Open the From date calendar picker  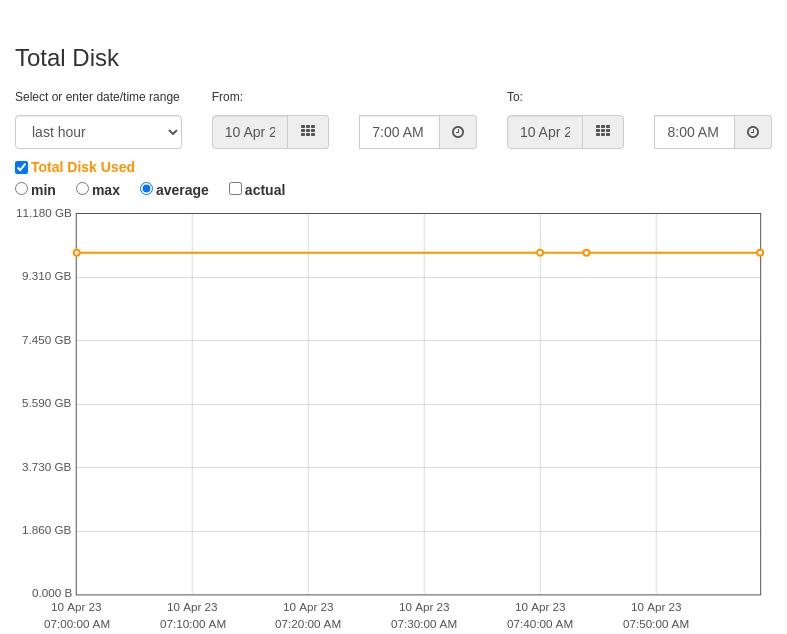(308, 132)
